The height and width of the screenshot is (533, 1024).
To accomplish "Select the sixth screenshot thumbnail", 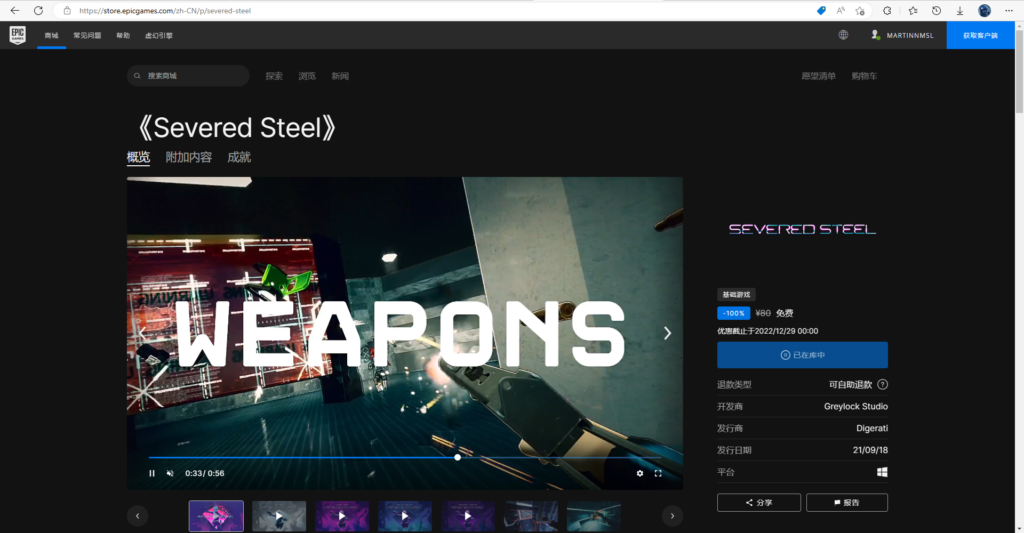I will click(x=530, y=516).
